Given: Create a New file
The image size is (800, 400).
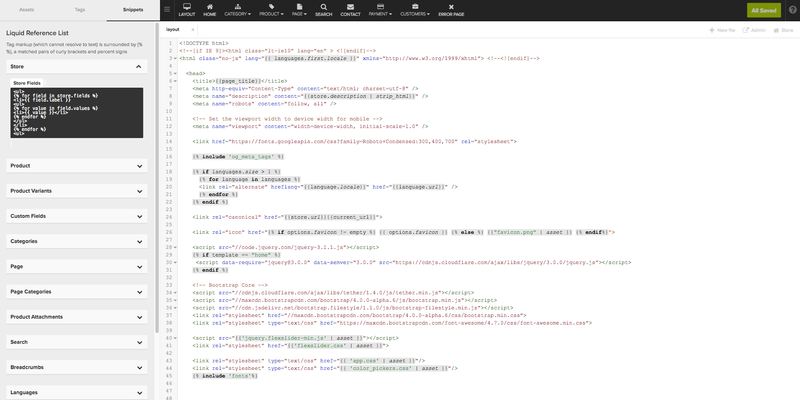Looking at the screenshot, I should pyautogui.click(x=722, y=30).
